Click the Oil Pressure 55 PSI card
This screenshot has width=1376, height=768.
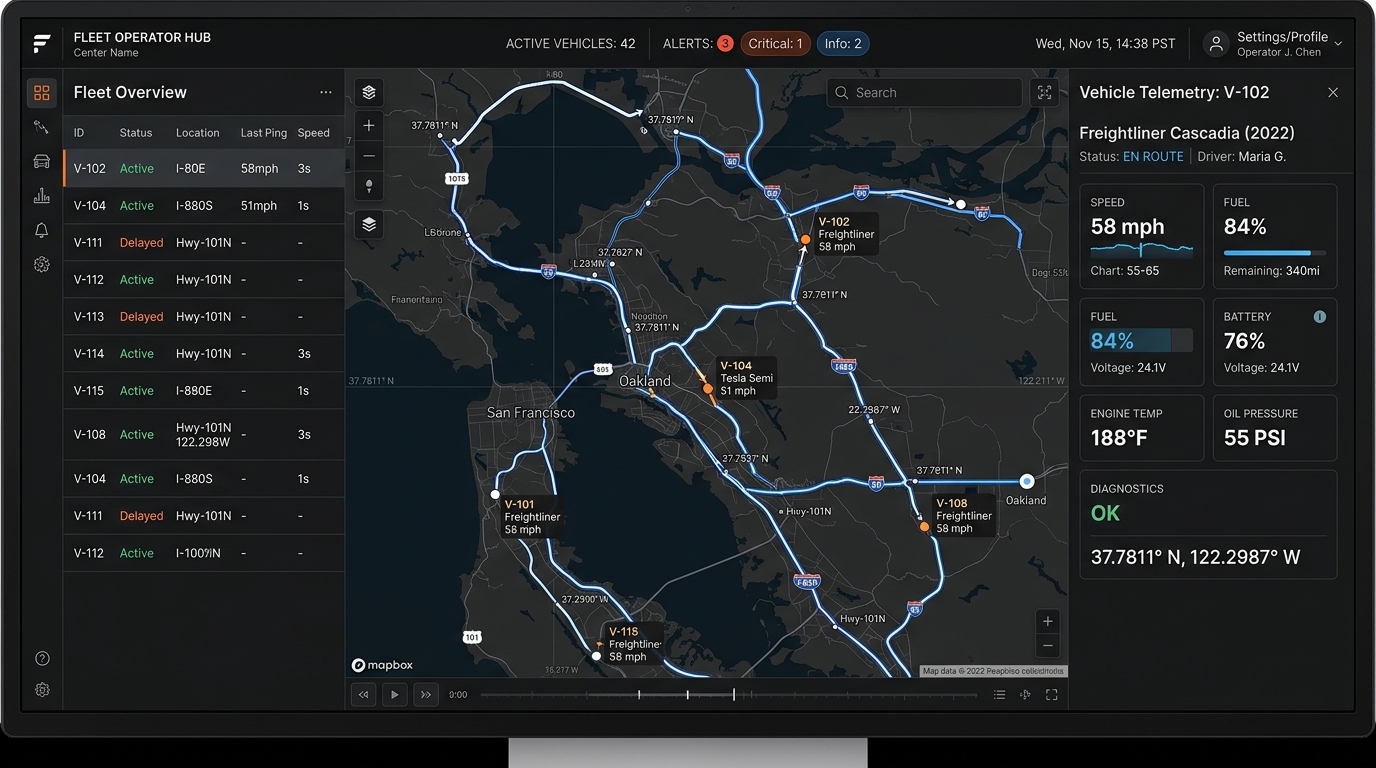(x=1275, y=428)
